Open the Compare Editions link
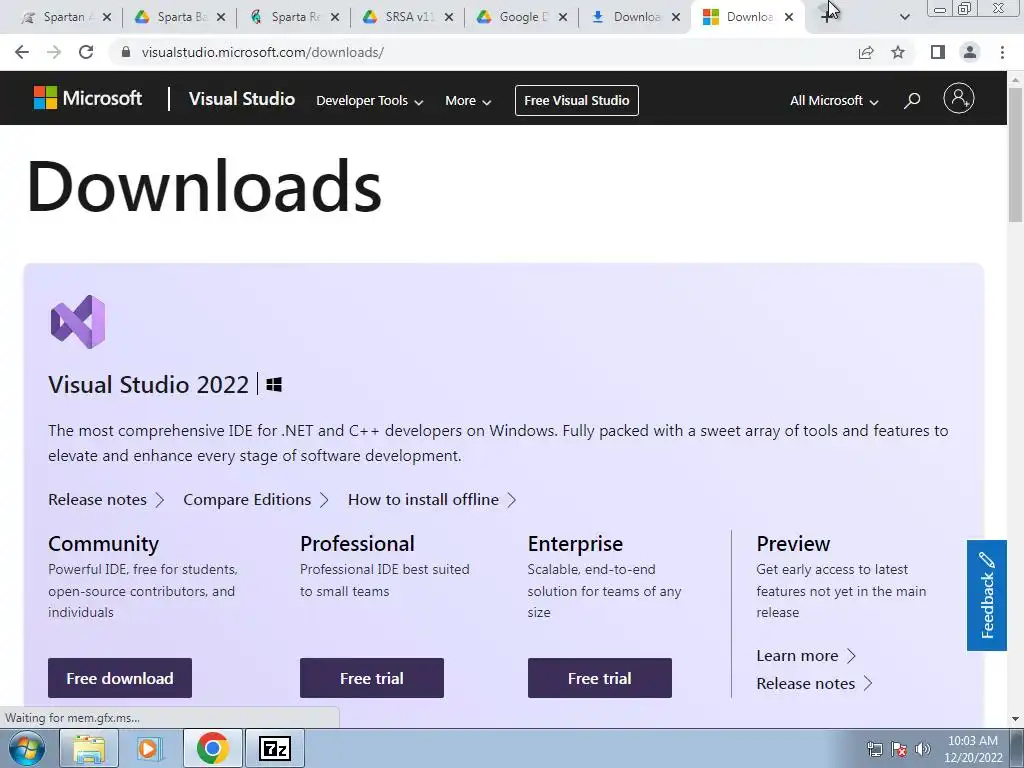The image size is (1024, 768). click(256, 500)
